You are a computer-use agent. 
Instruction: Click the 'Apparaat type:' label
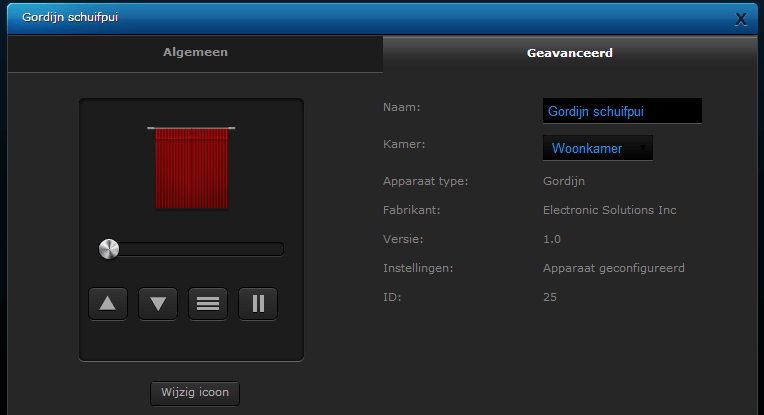(425, 181)
